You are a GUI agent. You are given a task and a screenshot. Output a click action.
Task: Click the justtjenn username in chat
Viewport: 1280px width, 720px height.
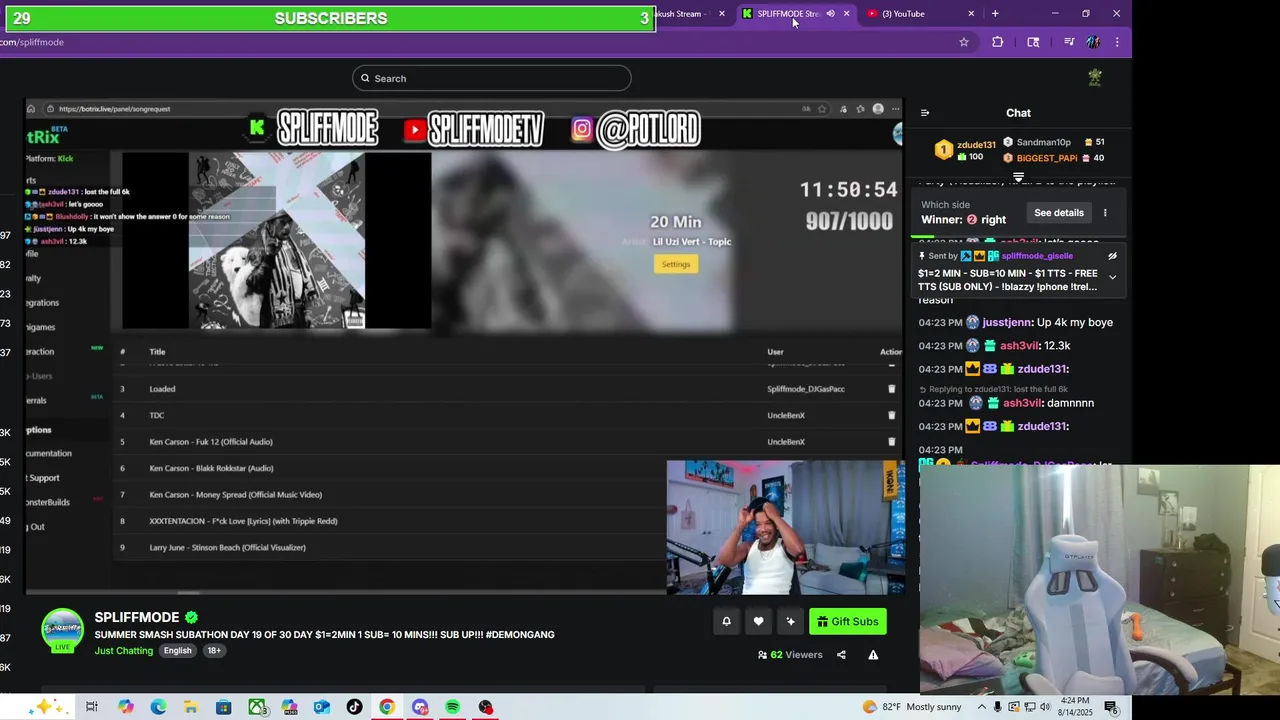coord(1007,323)
